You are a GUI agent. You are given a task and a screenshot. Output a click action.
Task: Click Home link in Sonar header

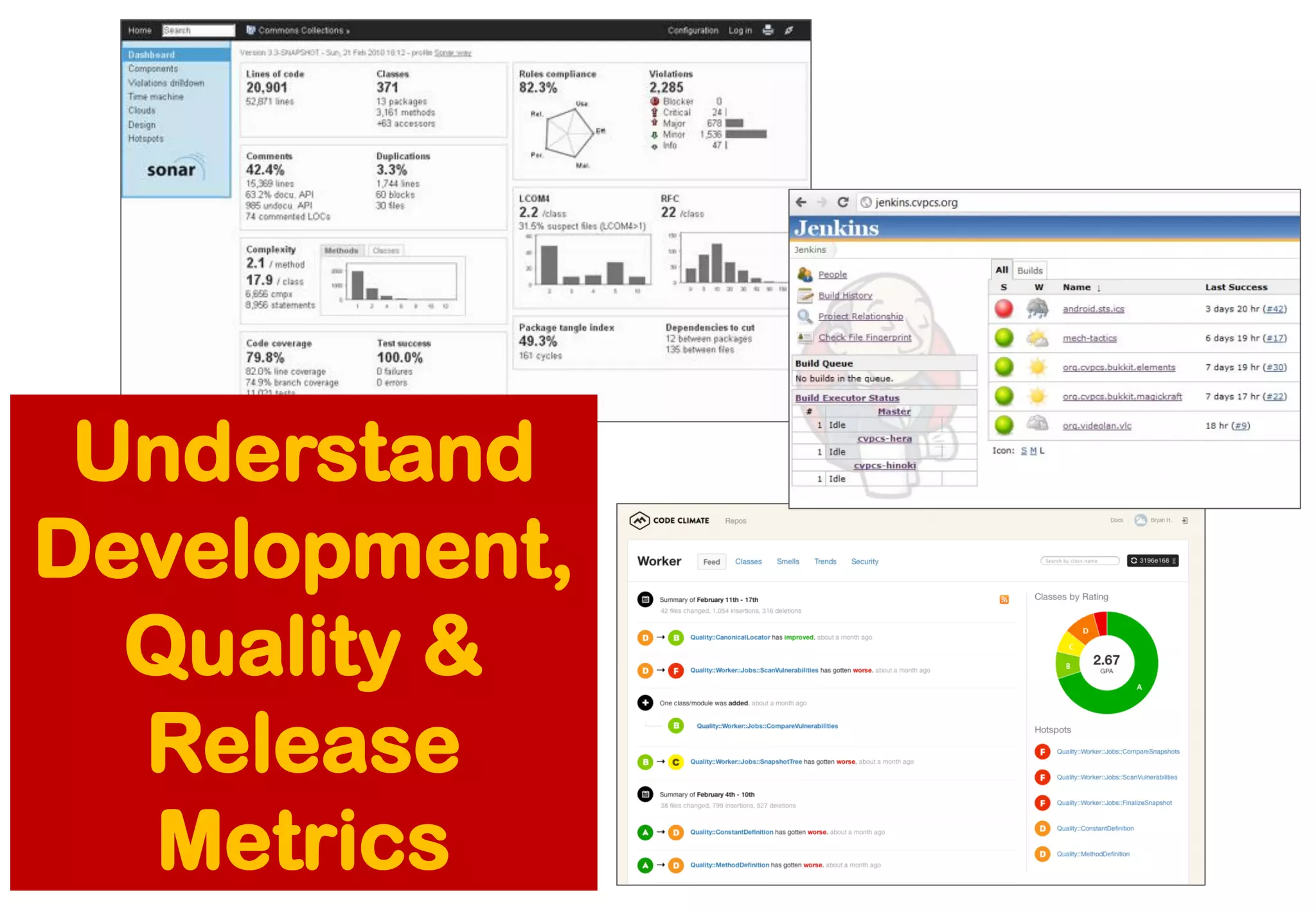pyautogui.click(x=139, y=30)
